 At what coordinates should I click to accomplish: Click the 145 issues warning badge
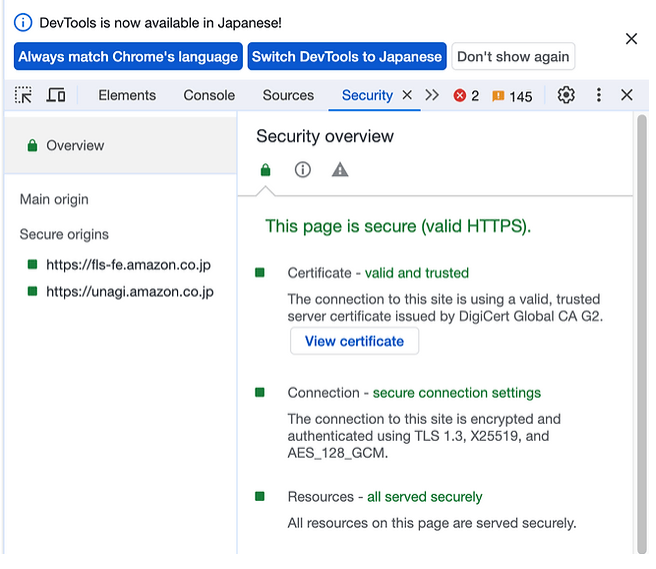[x=512, y=96]
